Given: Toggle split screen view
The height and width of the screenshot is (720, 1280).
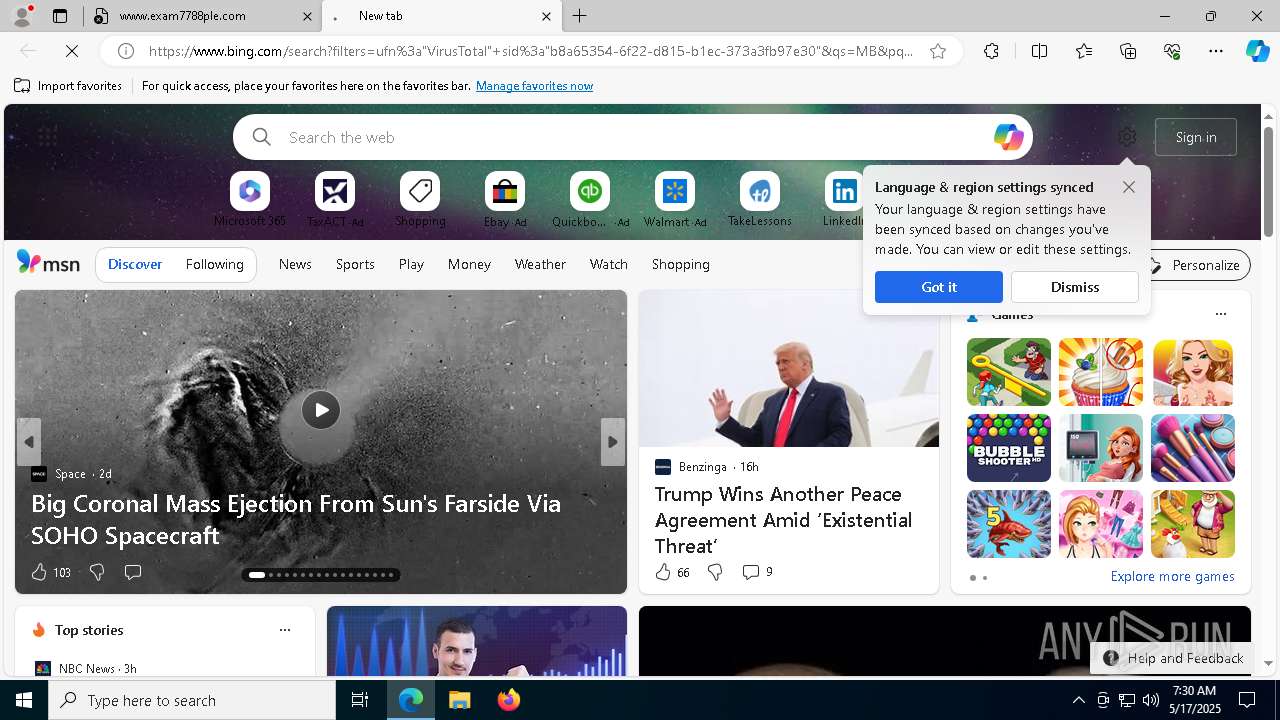Looking at the screenshot, I should (x=1039, y=51).
